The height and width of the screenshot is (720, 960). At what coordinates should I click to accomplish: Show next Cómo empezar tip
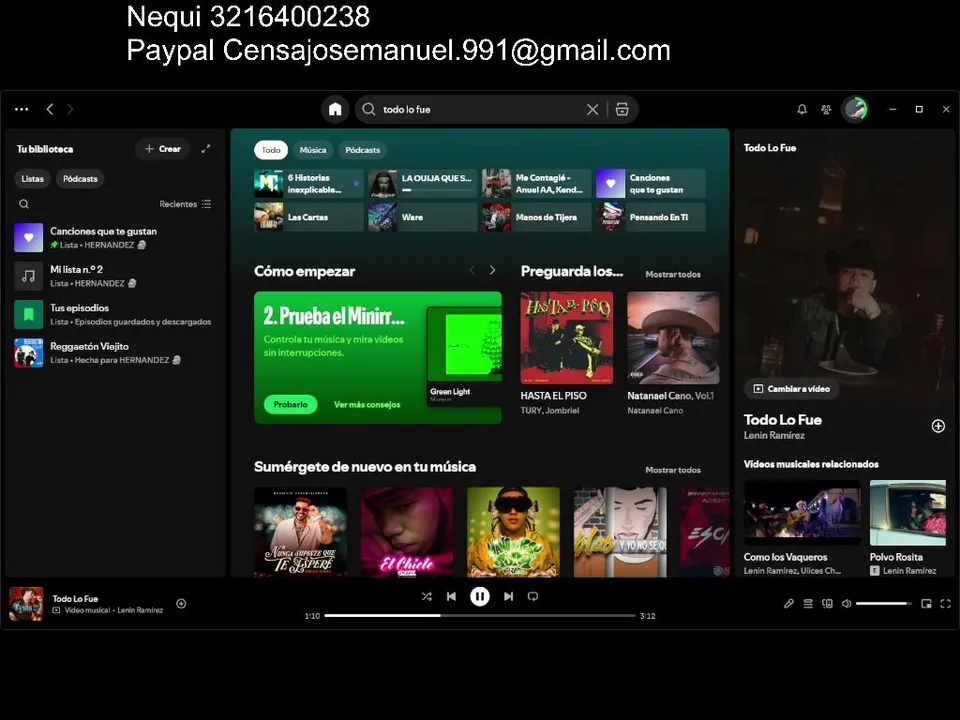pos(492,270)
